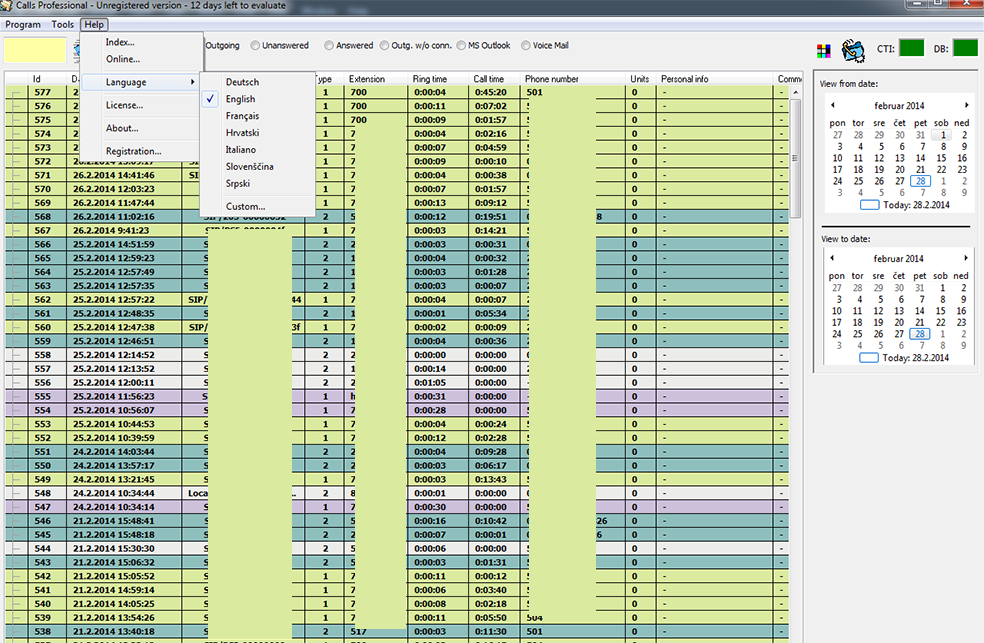Choose Online... from Help menu
984x643 pixels.
(x=123, y=59)
